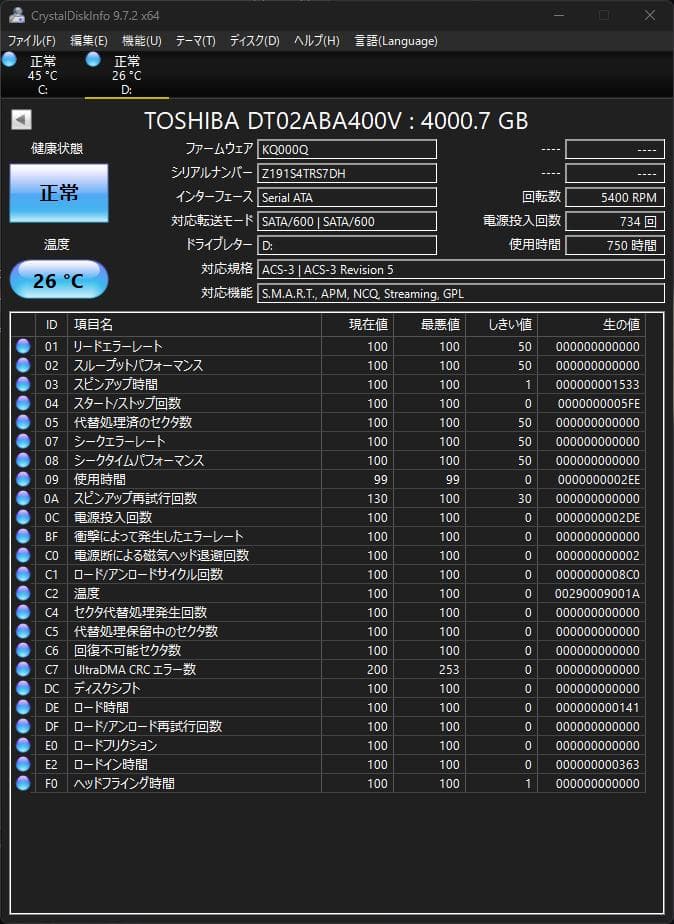Click the しきい値 column header
The width and height of the screenshot is (674, 924).
point(501,325)
